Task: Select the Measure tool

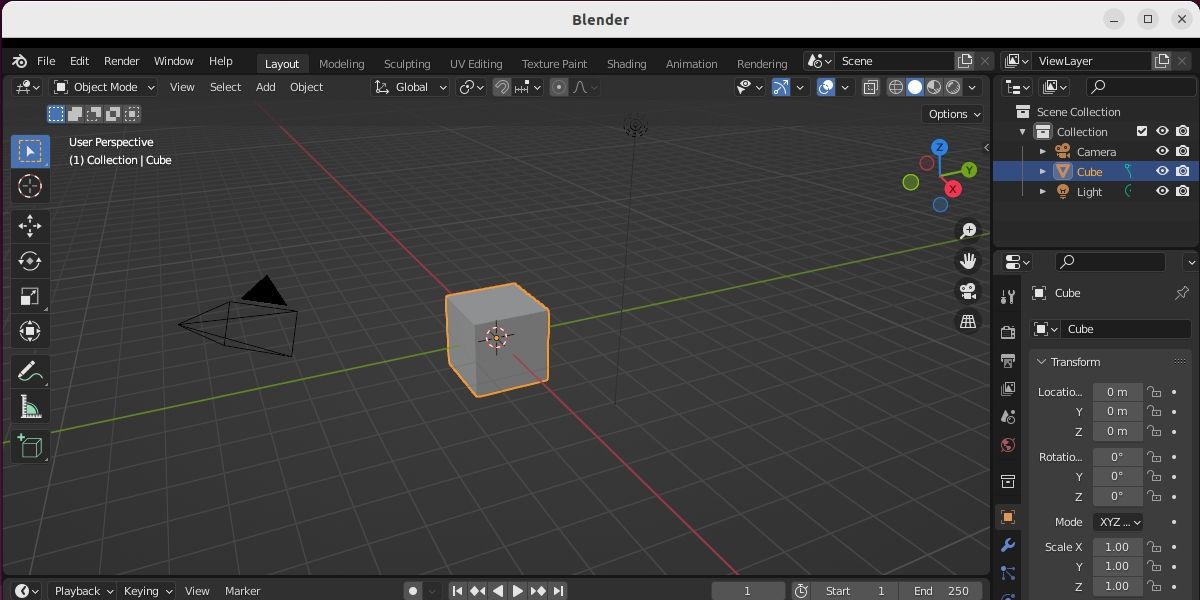Action: [29, 406]
